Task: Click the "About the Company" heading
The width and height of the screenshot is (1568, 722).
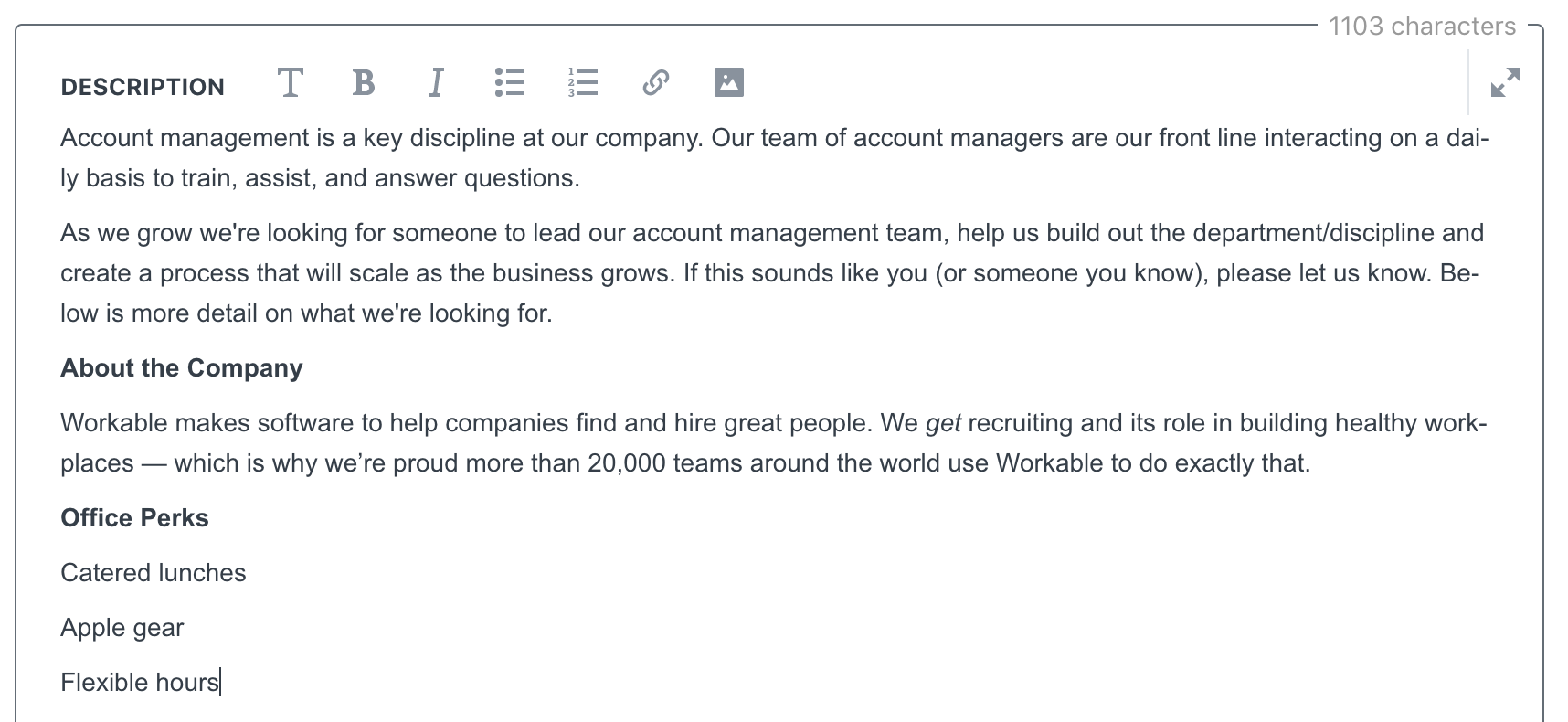Action: (182, 368)
